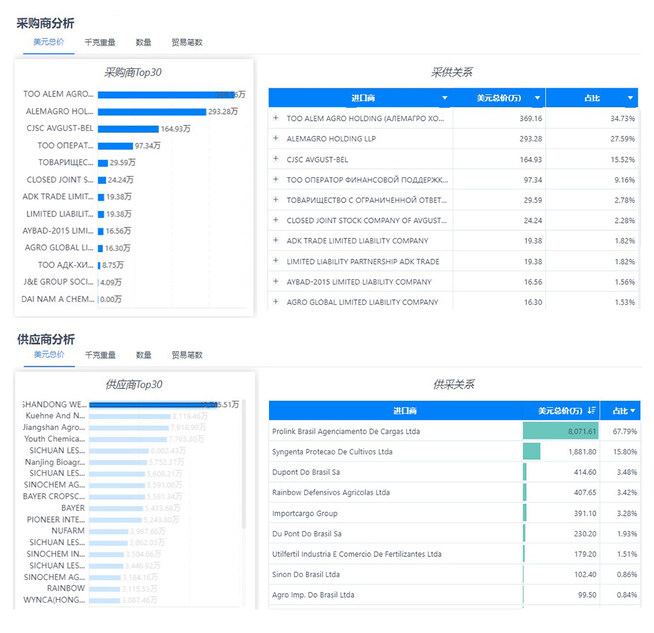Expand the ТОВАРИЩЕСТВО С ОГРАНИЧЕННОЙ row
The image size is (654, 633).
(275, 200)
